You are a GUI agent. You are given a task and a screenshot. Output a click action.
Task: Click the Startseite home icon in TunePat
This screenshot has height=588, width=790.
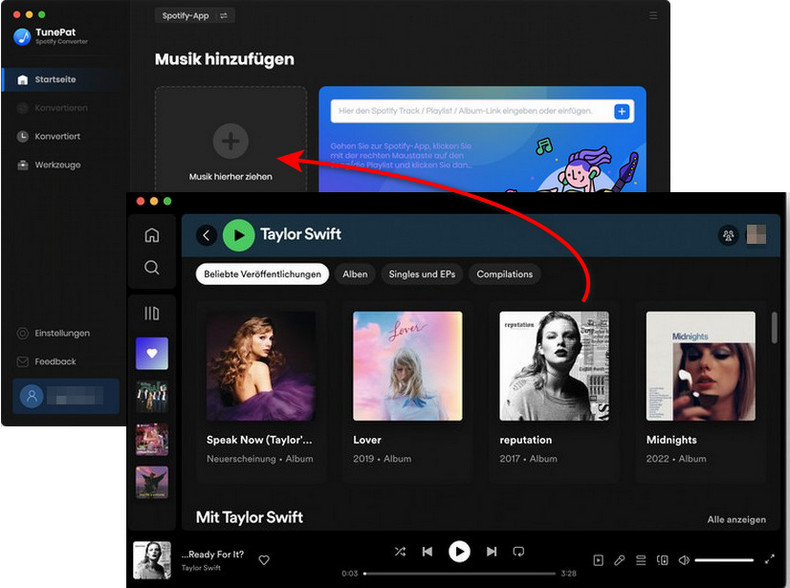pyautogui.click(x=23, y=80)
